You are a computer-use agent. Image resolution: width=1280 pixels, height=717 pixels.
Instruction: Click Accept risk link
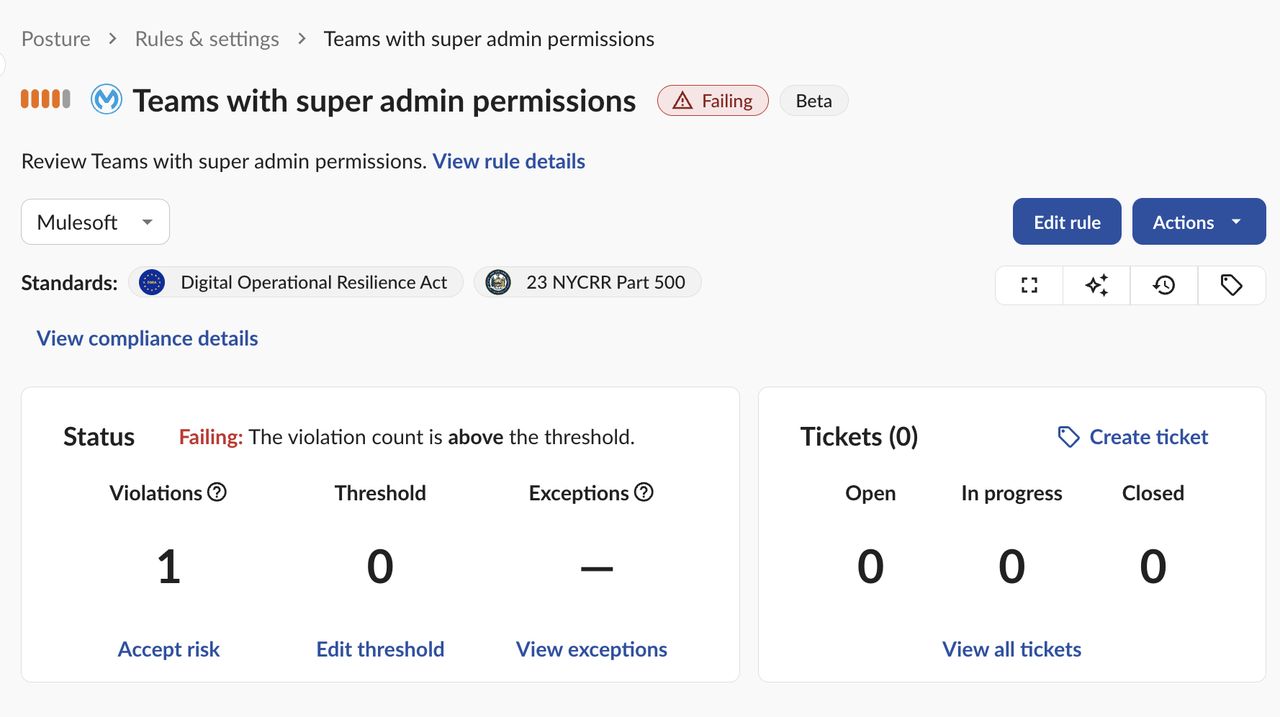(169, 649)
